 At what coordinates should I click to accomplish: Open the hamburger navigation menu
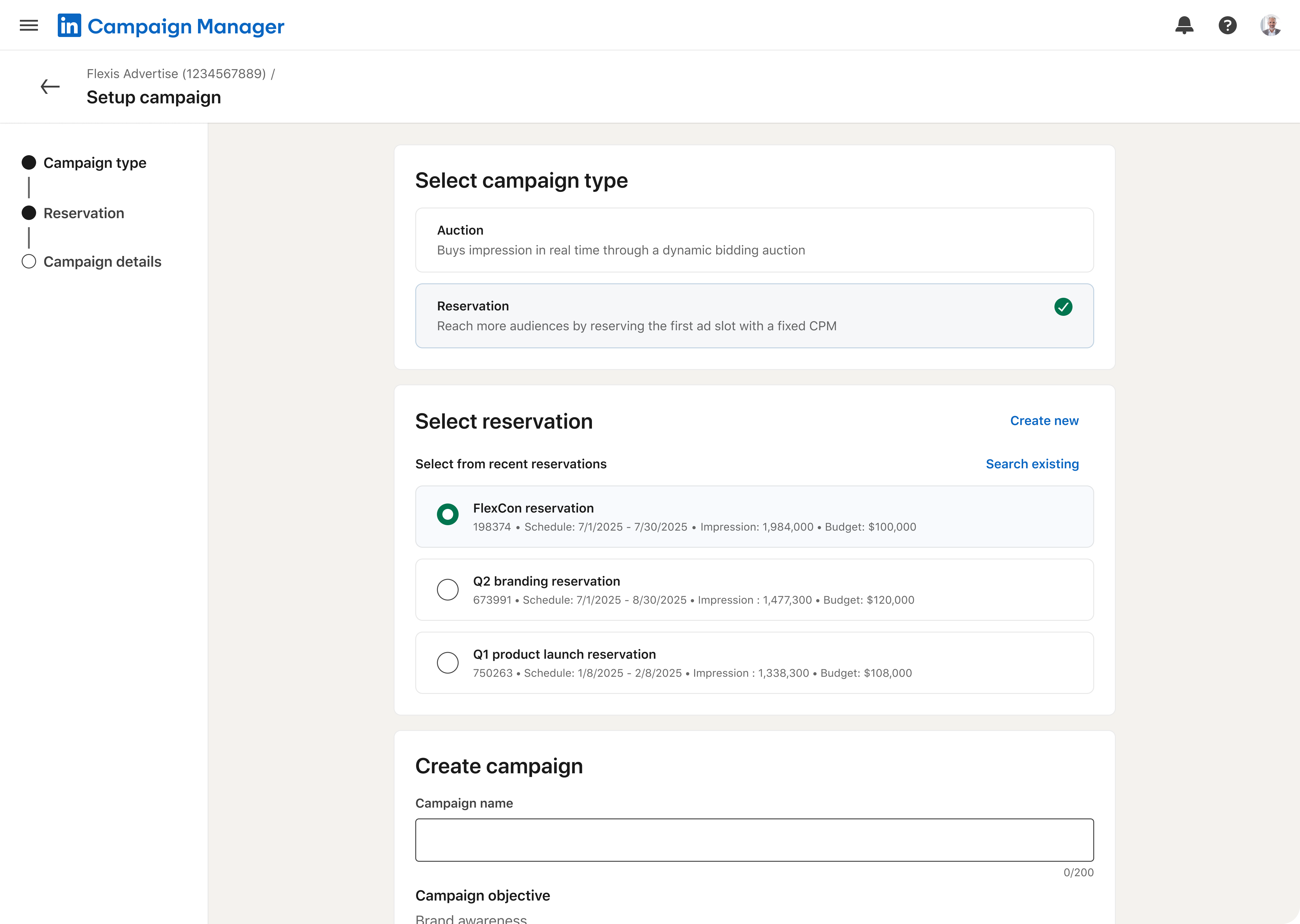29,26
